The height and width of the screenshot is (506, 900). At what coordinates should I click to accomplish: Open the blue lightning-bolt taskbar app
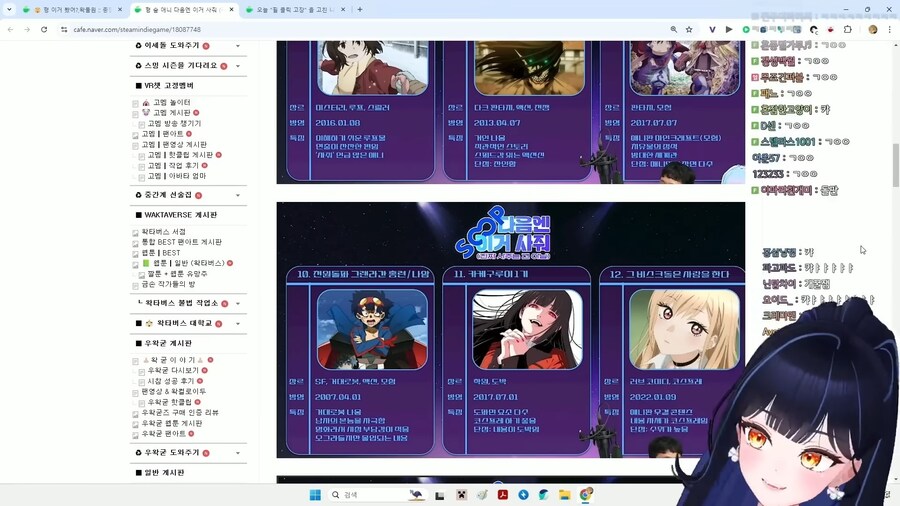523,495
